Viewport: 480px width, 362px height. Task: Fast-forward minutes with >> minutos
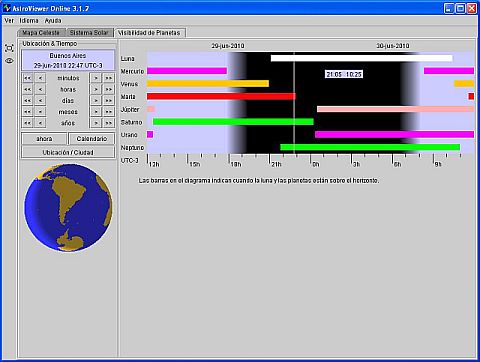click(x=109, y=78)
